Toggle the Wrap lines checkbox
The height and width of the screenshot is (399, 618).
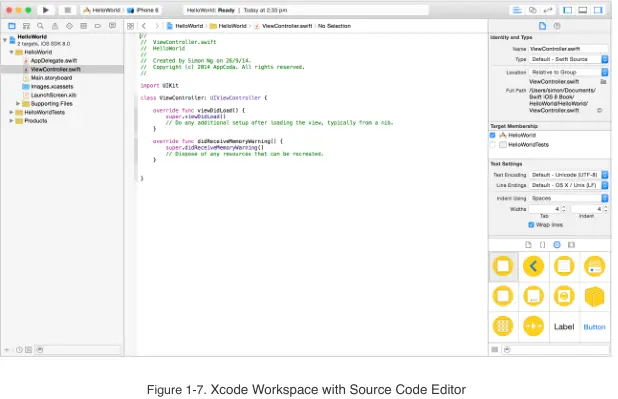coord(531,225)
